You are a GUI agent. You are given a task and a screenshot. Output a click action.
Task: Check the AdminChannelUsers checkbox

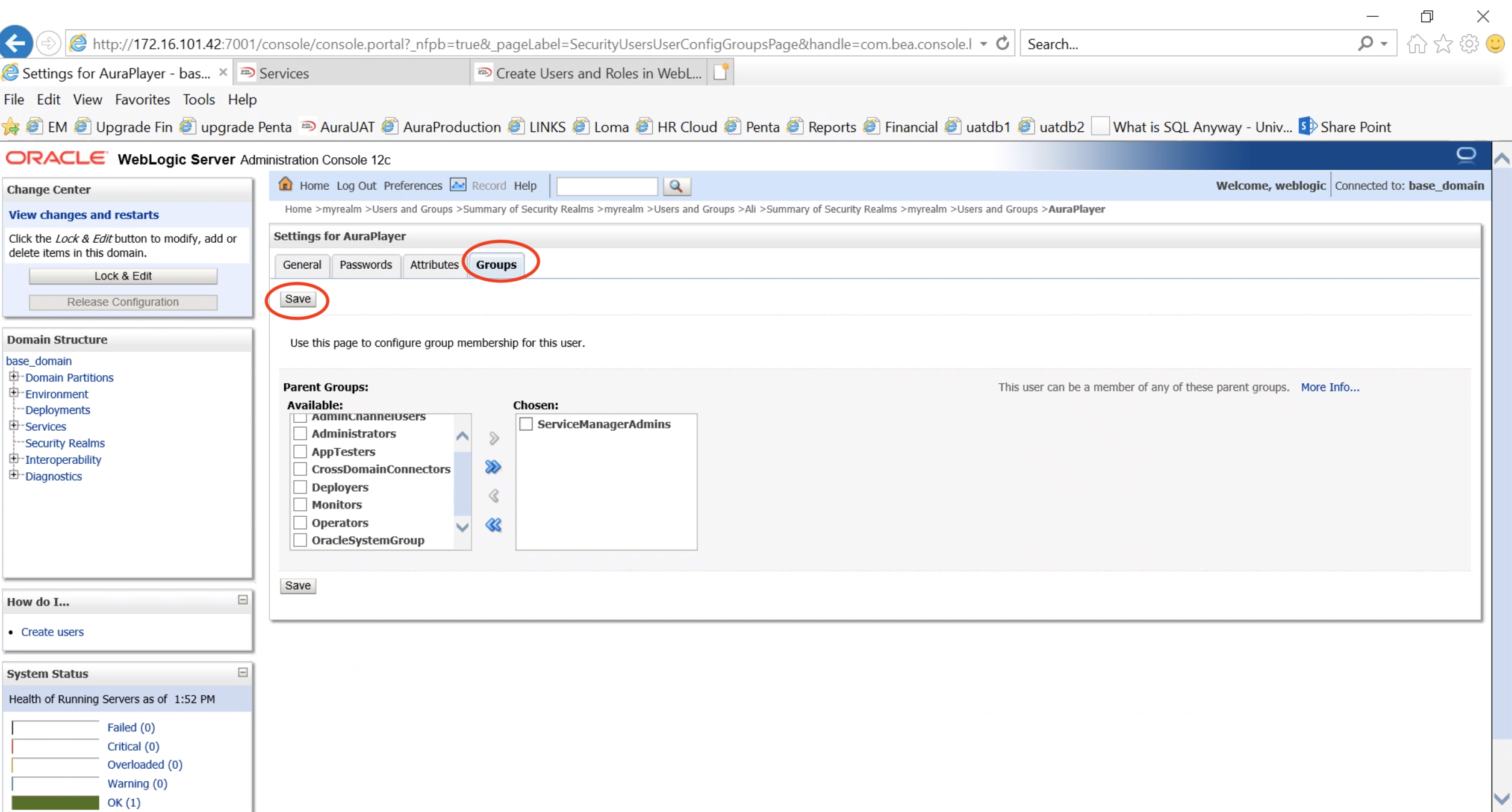pyautogui.click(x=300, y=417)
